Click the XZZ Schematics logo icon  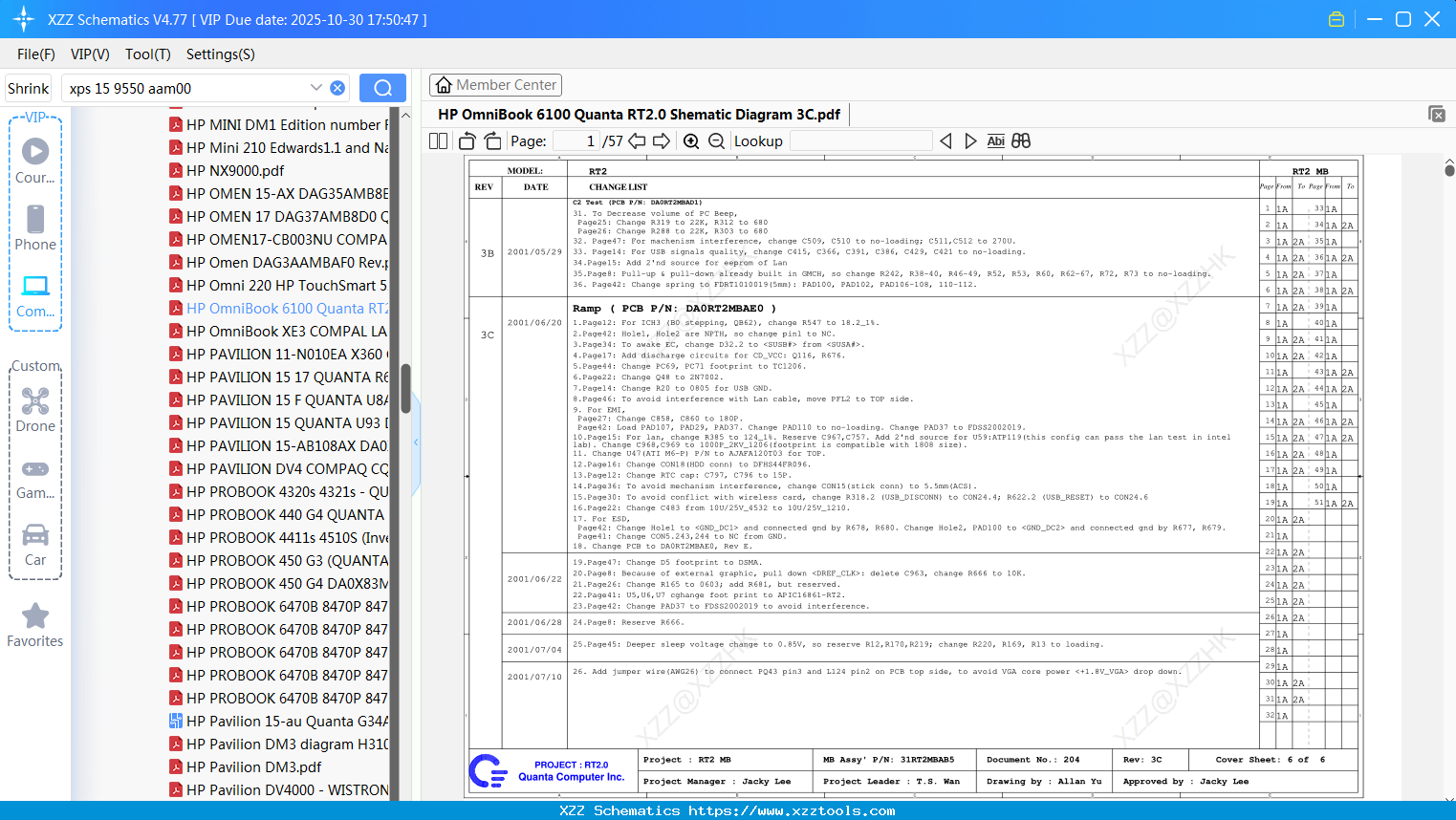click(24, 19)
